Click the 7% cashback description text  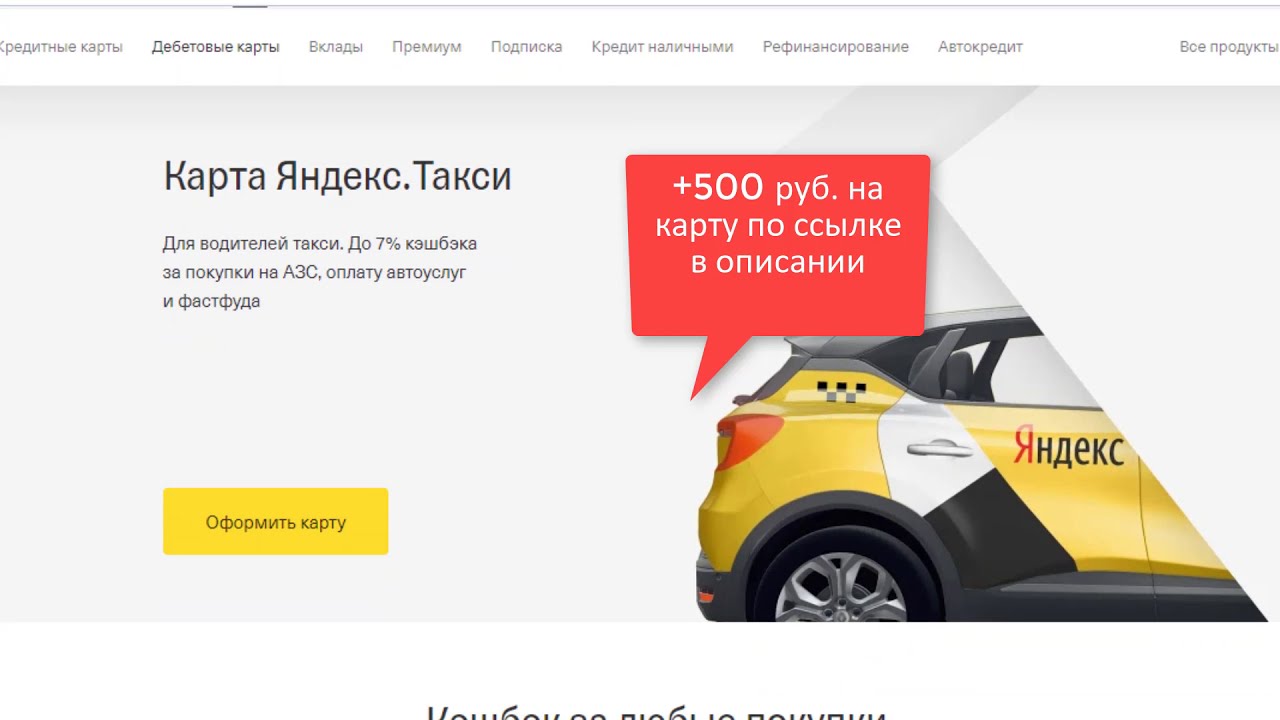(320, 272)
